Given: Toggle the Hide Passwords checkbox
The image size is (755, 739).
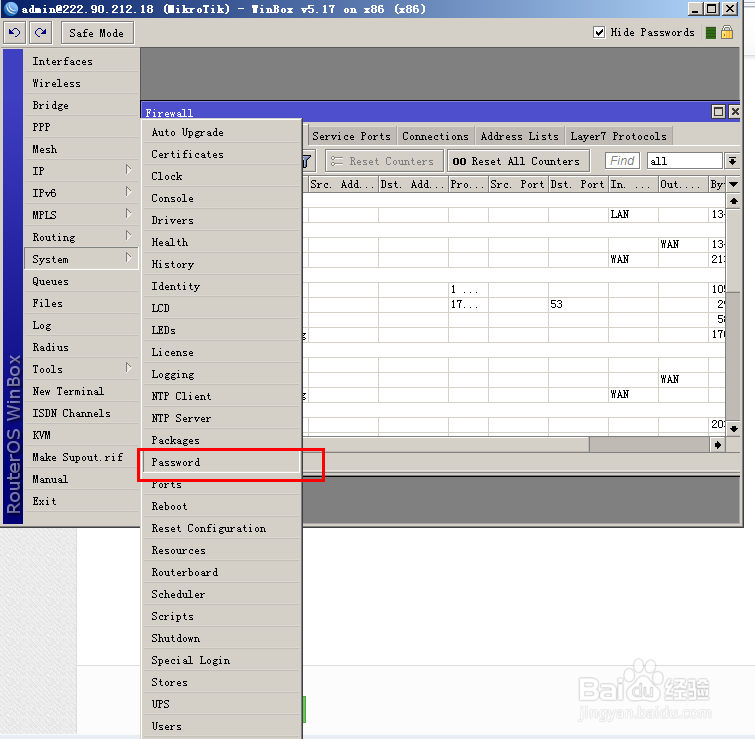Looking at the screenshot, I should (x=599, y=32).
